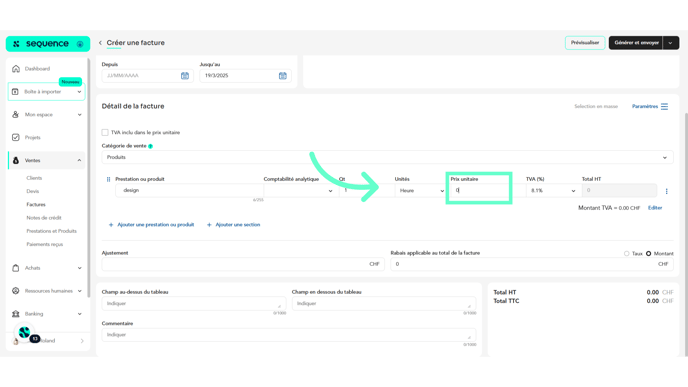Expand the Achats chevron
Viewport: 688px width, 387px height.
pos(79,268)
